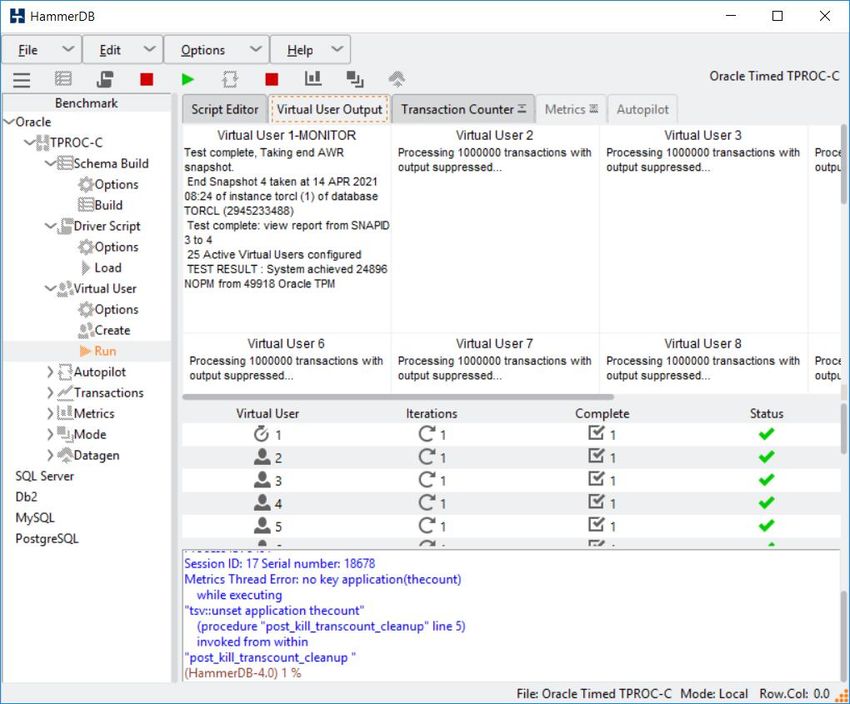Select Db2 in benchmark tree
The image size is (850, 704).
coord(27,496)
